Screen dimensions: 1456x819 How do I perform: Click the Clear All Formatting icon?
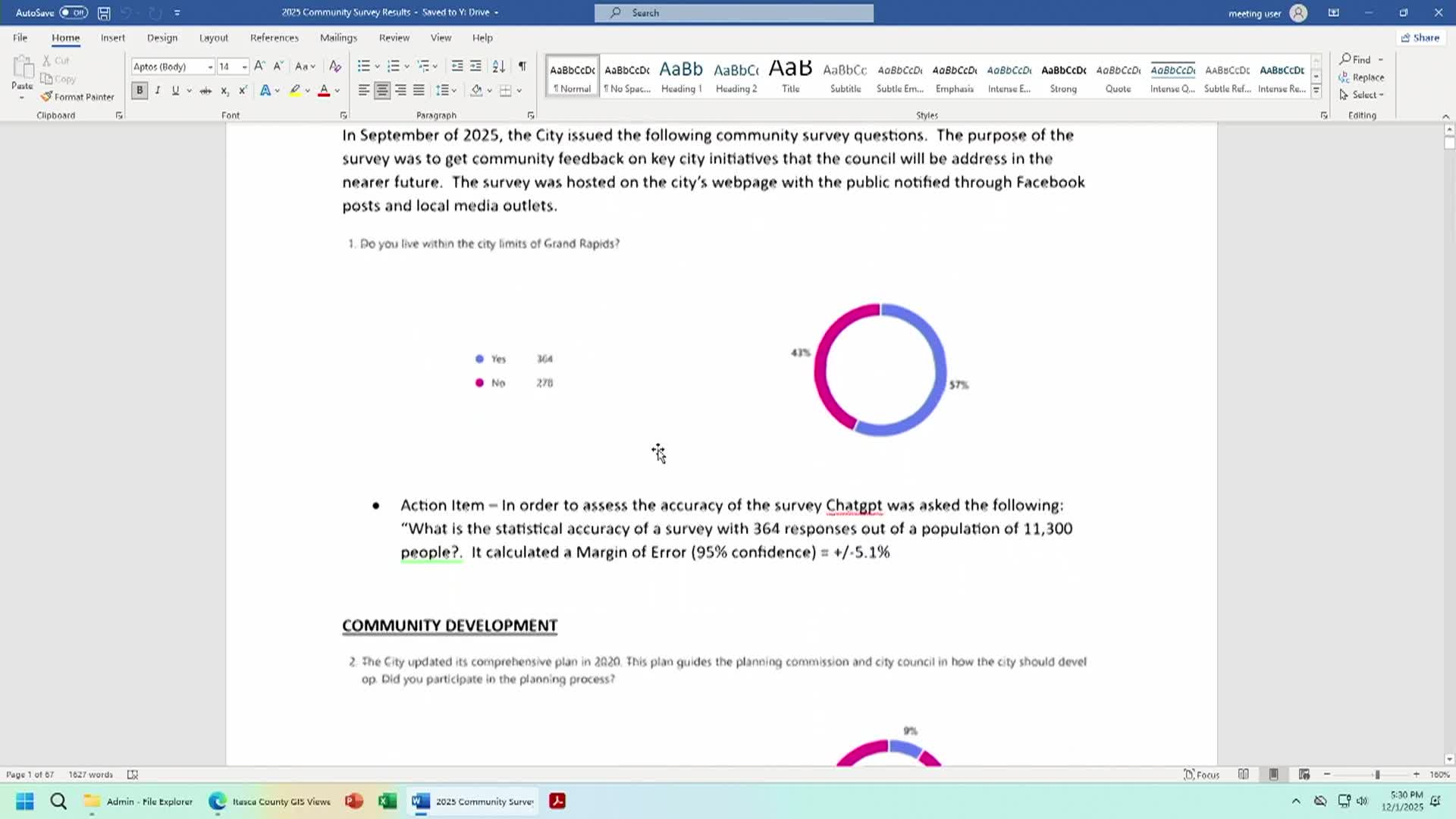tap(335, 66)
